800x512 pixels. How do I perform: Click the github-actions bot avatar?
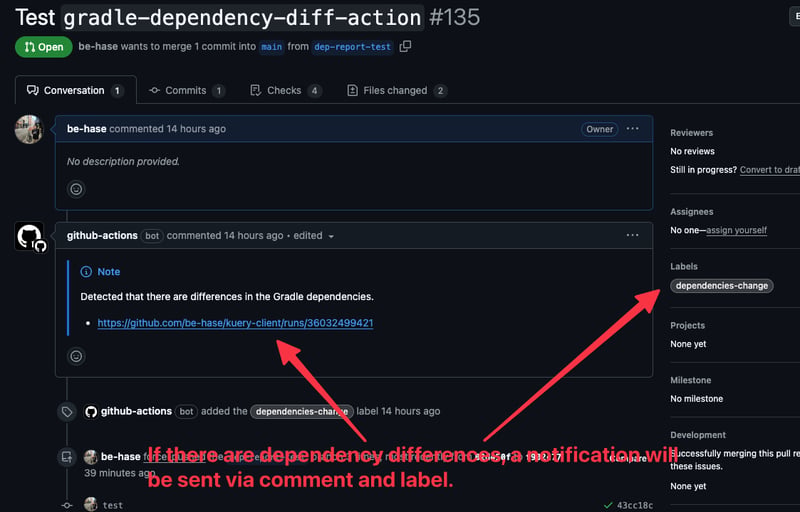30,237
